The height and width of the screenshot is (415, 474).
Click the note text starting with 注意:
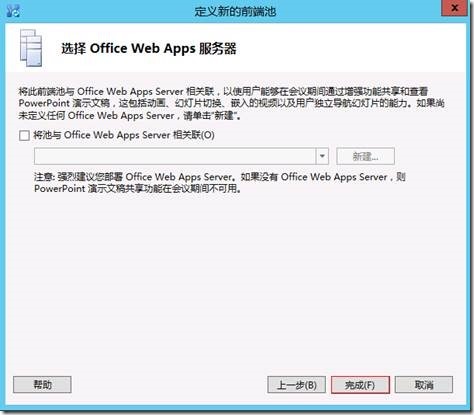coord(220,183)
